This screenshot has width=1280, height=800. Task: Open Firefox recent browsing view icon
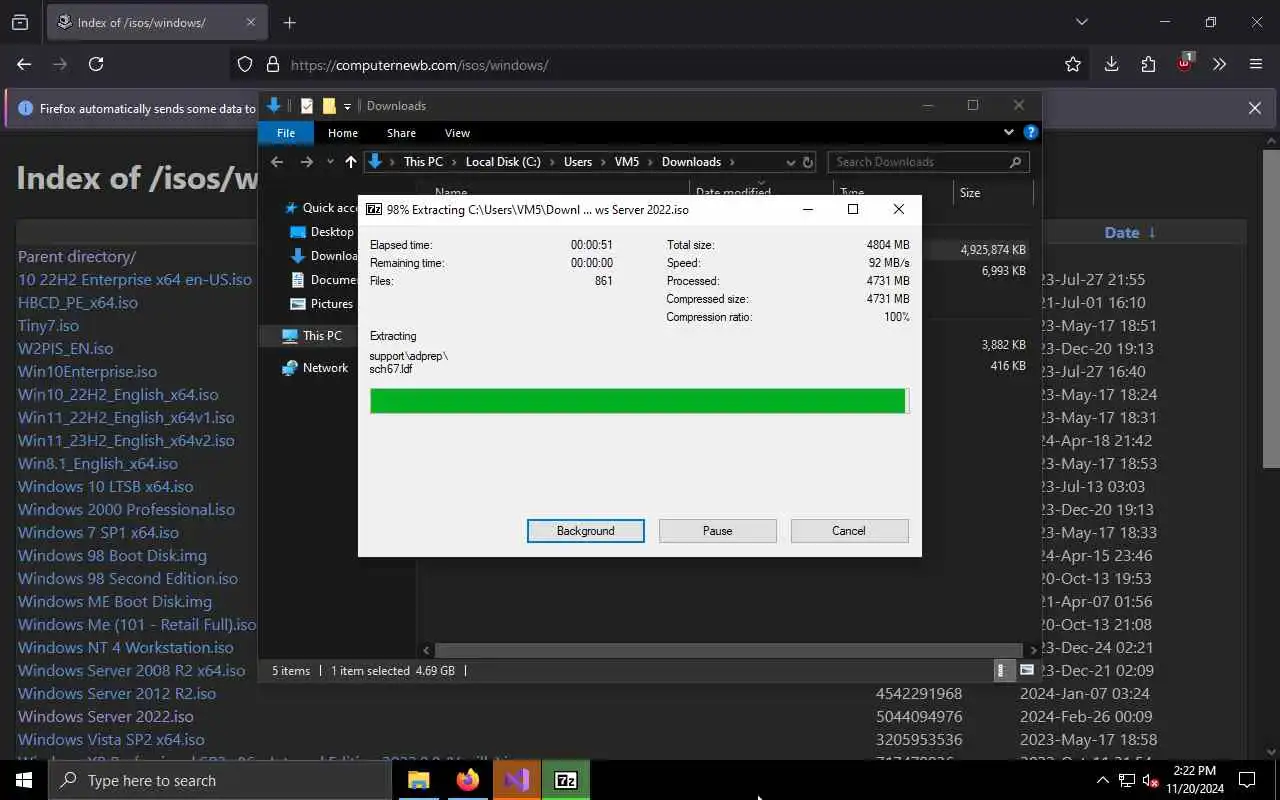(x=20, y=22)
